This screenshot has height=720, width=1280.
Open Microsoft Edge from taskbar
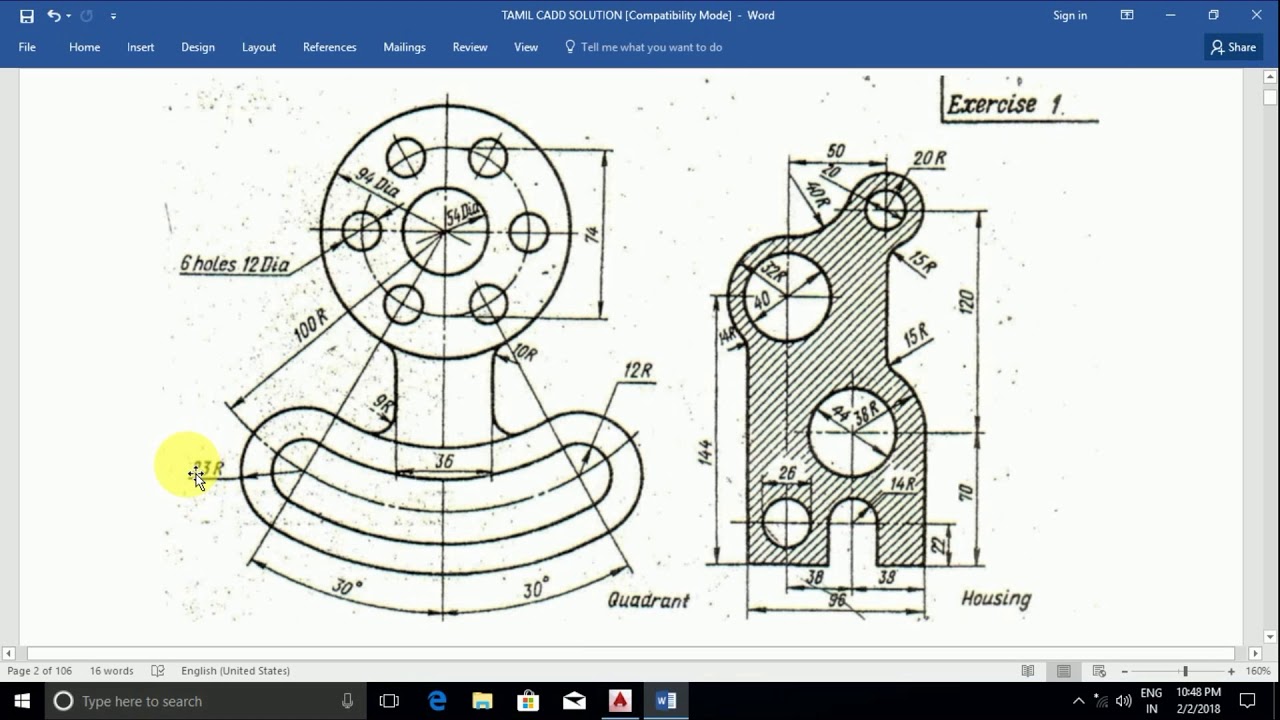click(437, 701)
